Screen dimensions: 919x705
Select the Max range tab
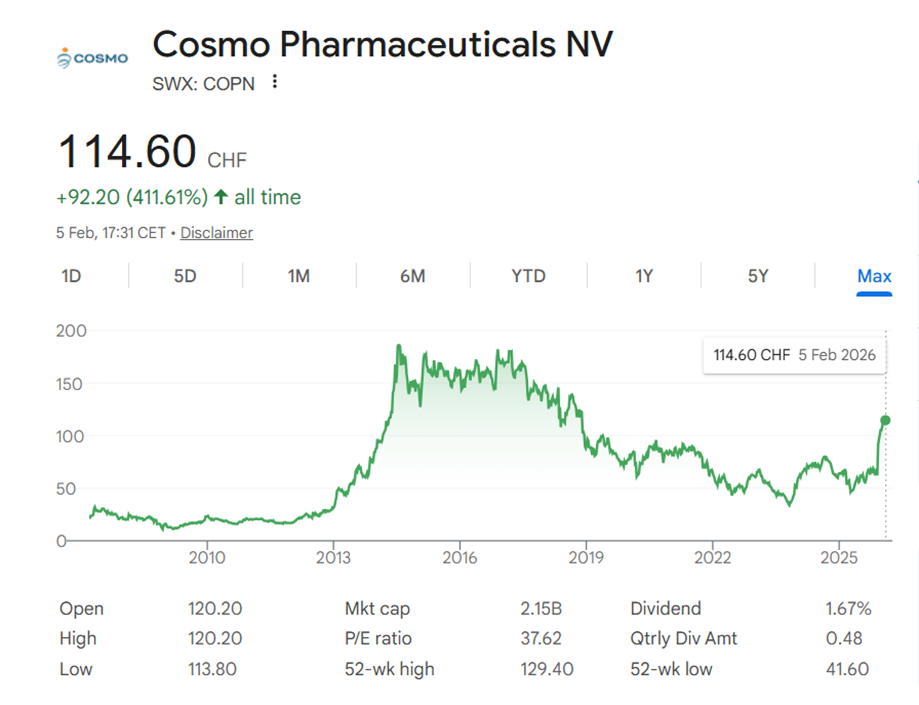pos(874,276)
